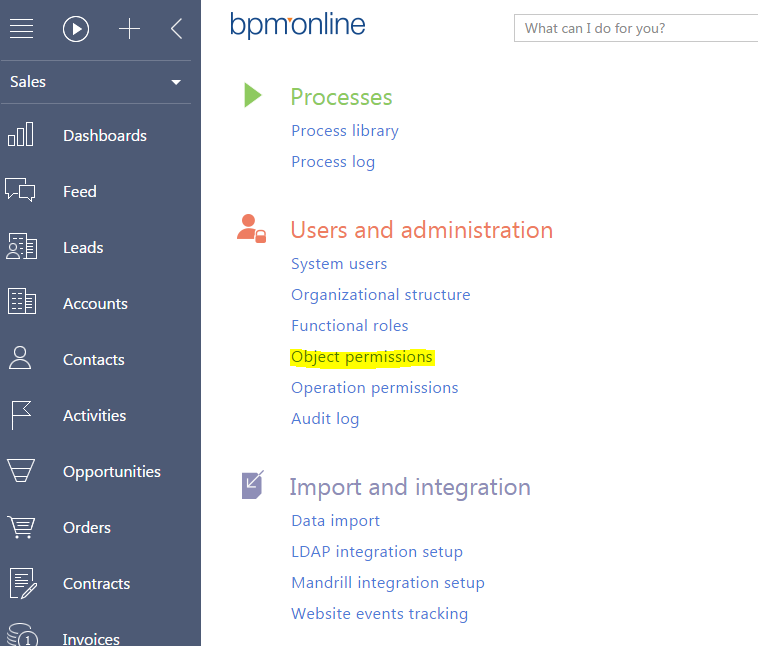This screenshot has width=758, height=646.
Task: Open Contracts section in sidebar
Action: pos(96,583)
